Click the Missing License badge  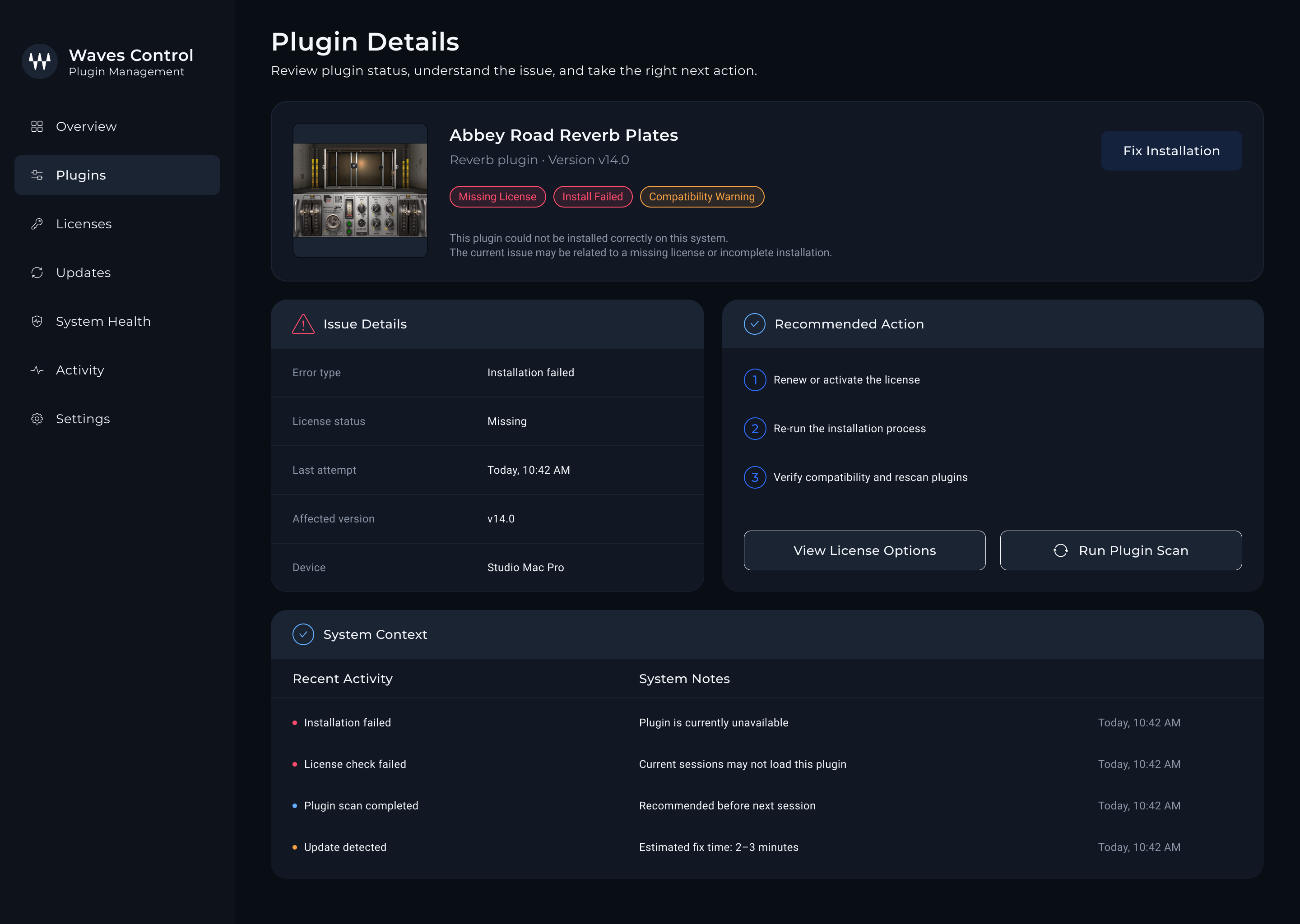[497, 197]
